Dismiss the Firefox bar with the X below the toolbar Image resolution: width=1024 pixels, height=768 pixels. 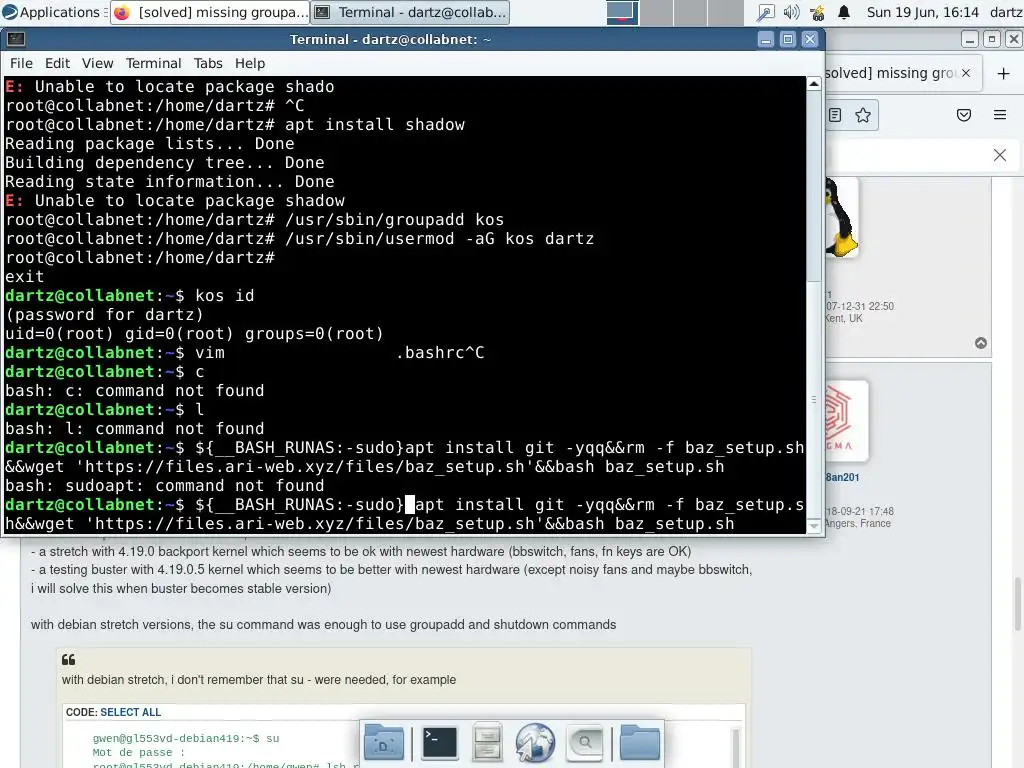coord(1000,155)
